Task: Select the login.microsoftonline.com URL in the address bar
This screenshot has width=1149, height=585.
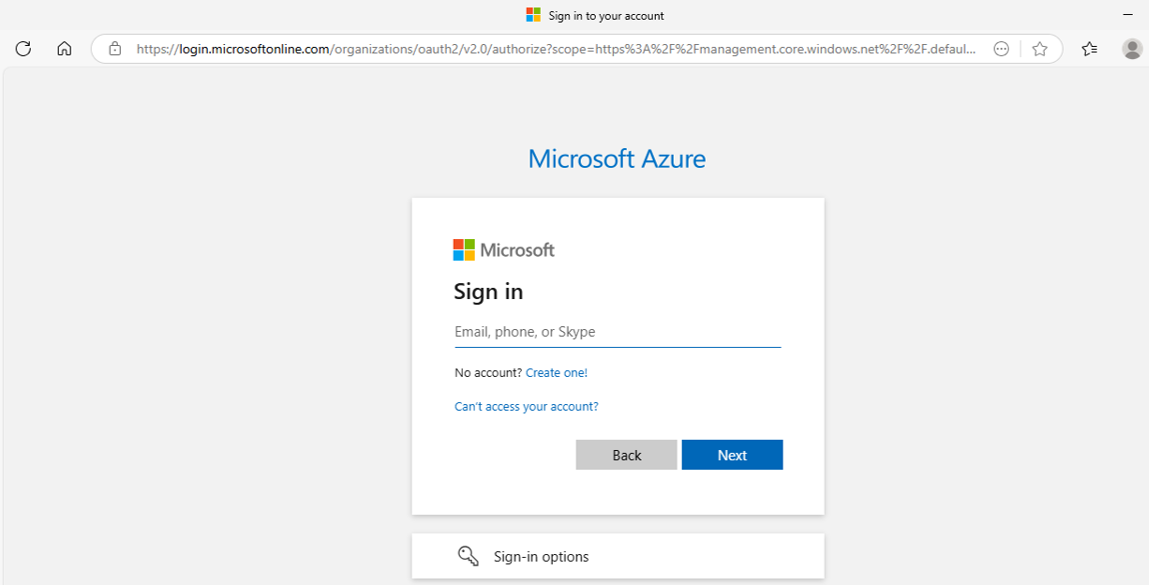Action: (x=555, y=48)
